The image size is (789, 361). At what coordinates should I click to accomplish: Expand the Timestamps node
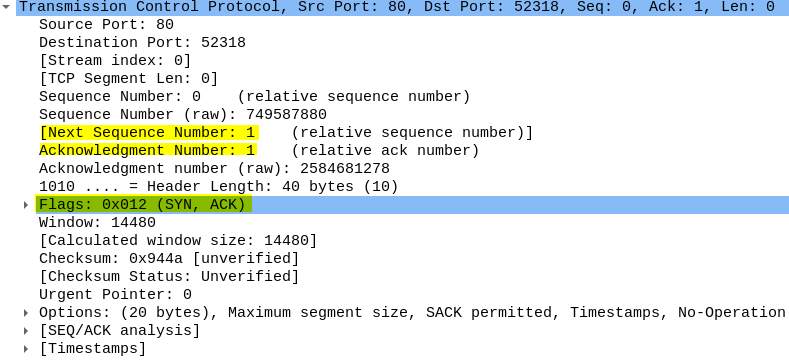tap(26, 349)
